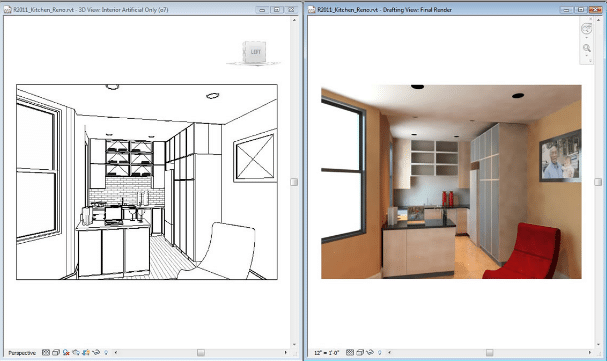Toggle crop view icon in 3D view bar
Viewport: 607px width, 361px height.
tap(86, 352)
